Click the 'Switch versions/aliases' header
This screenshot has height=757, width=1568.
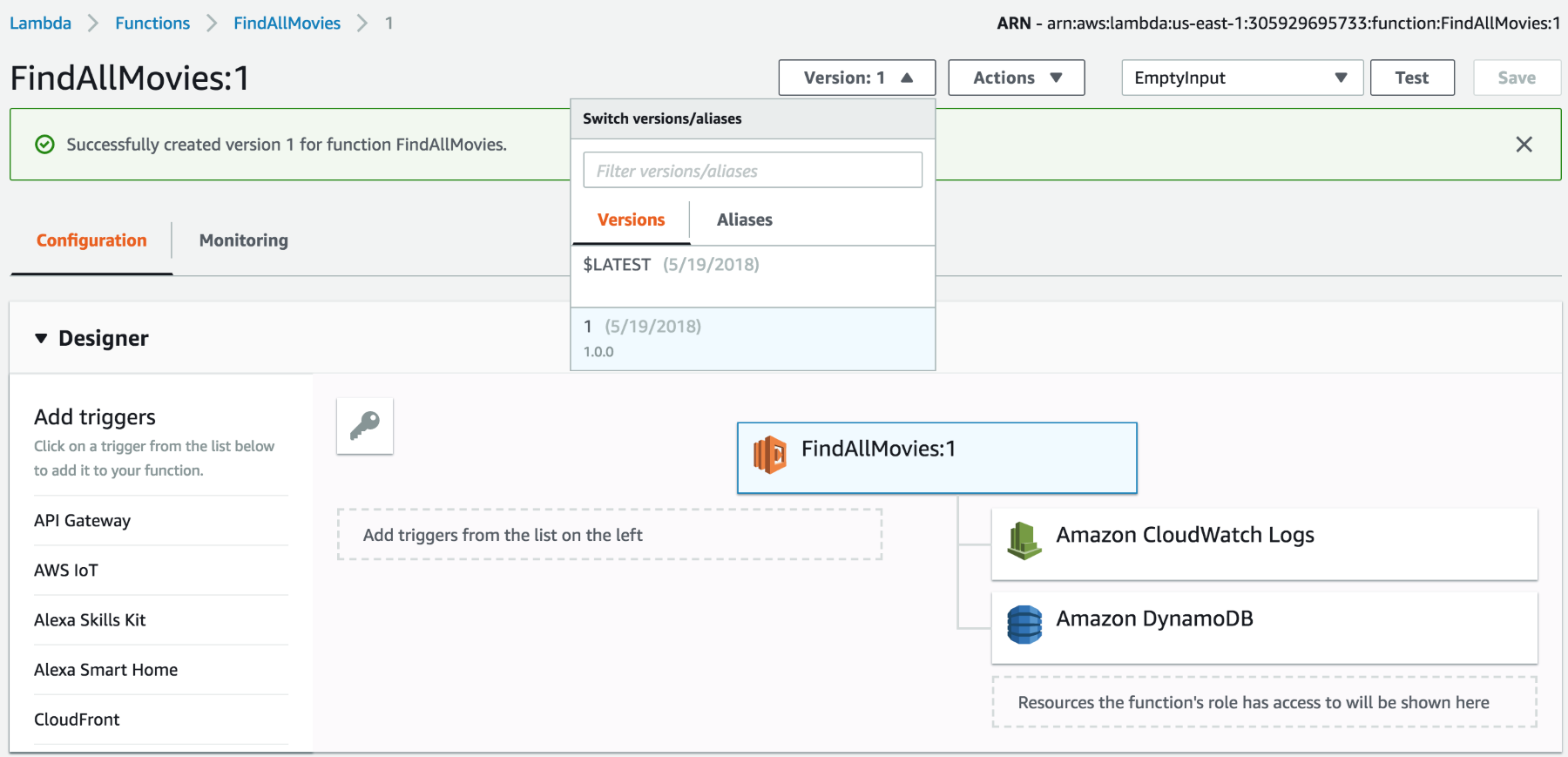(662, 118)
